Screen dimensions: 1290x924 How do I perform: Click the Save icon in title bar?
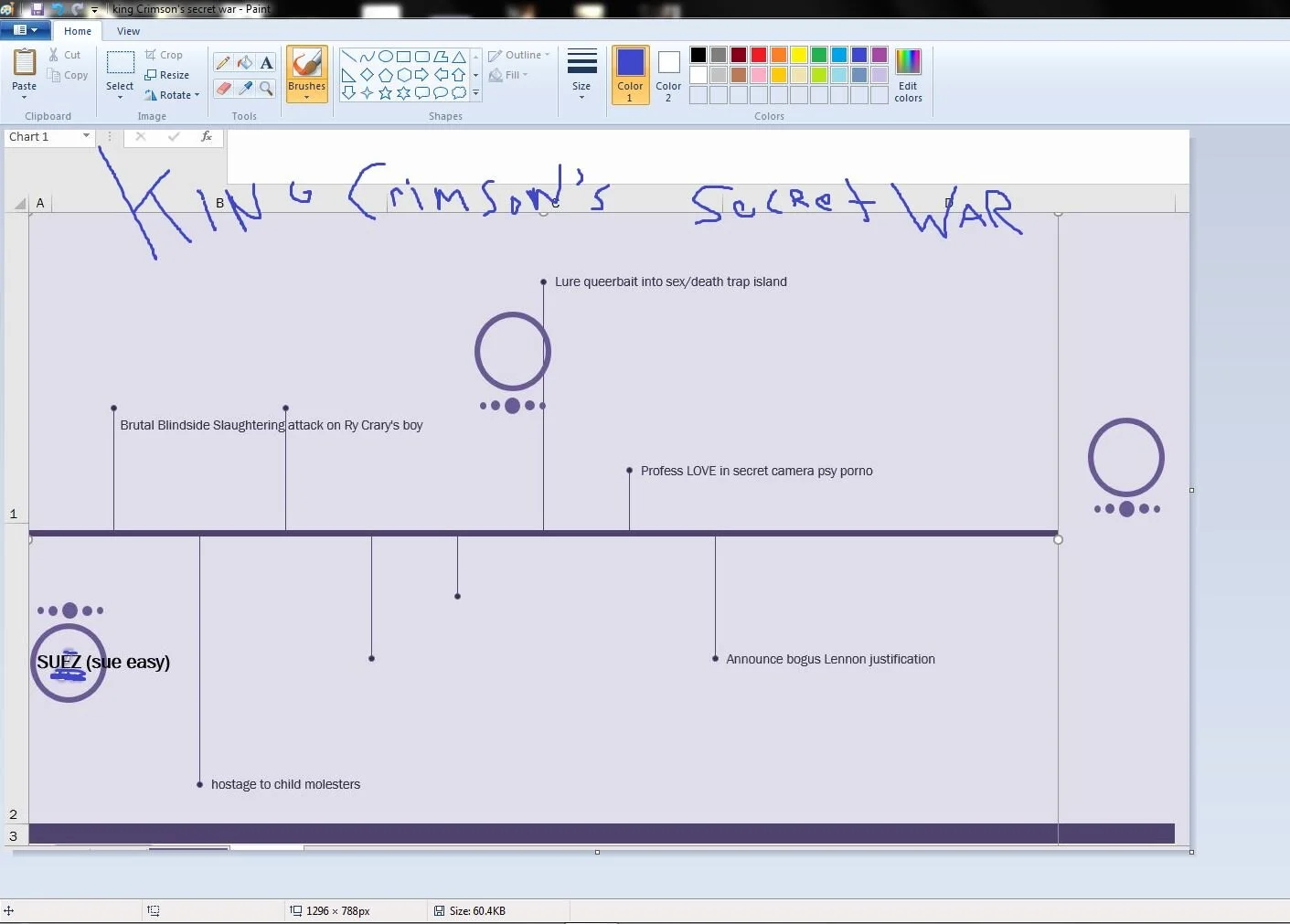37,9
